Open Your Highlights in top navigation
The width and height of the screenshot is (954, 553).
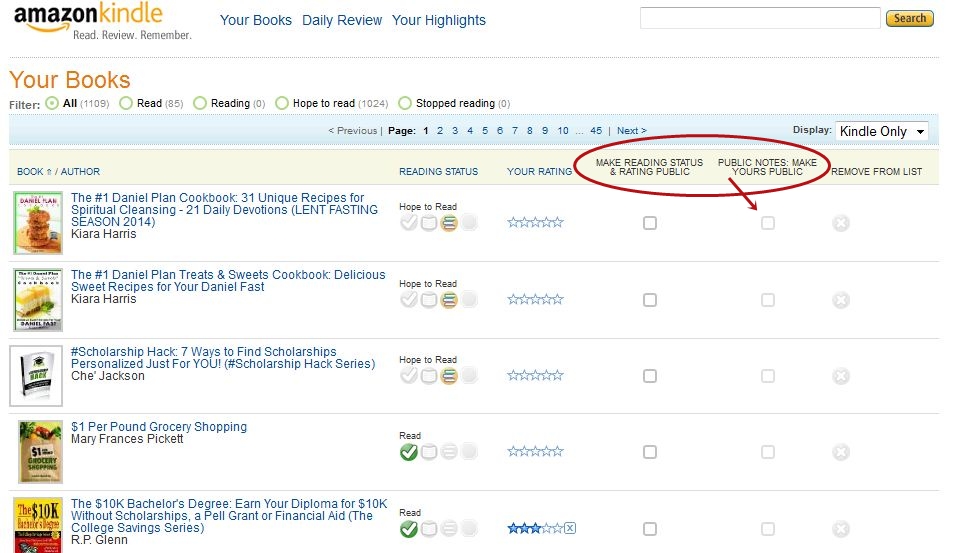click(x=439, y=20)
